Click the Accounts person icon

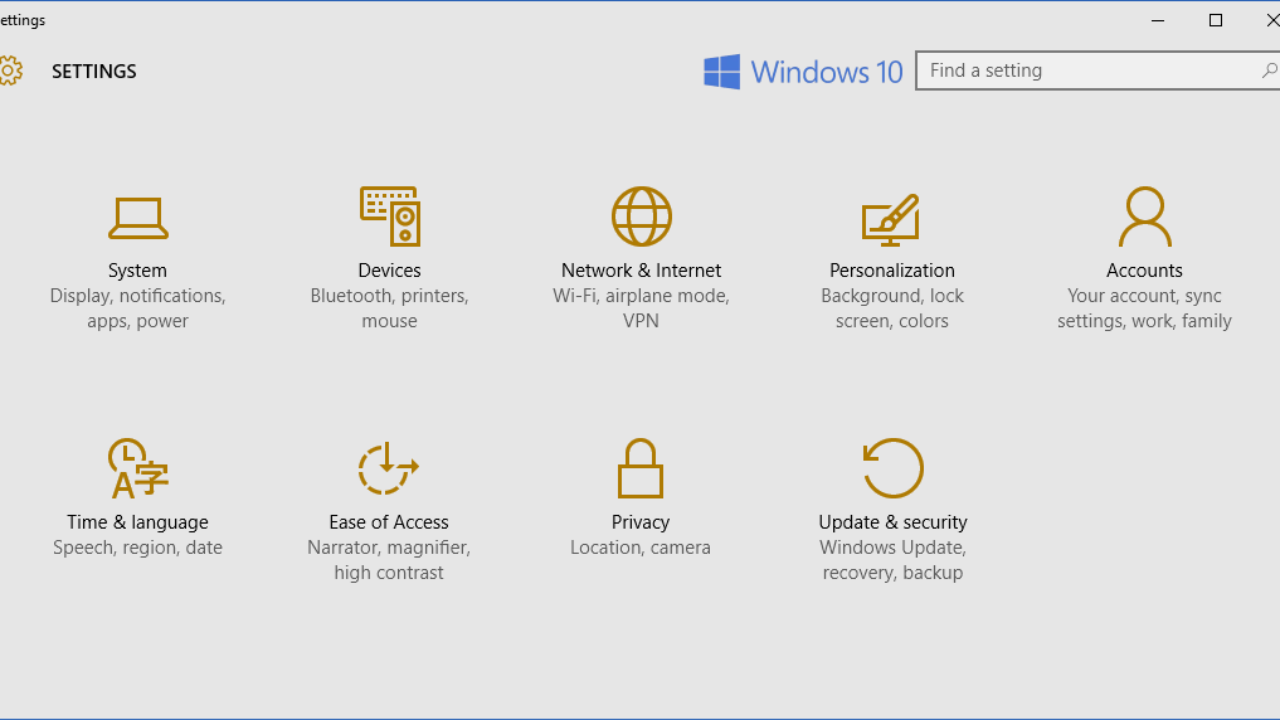click(x=1144, y=216)
